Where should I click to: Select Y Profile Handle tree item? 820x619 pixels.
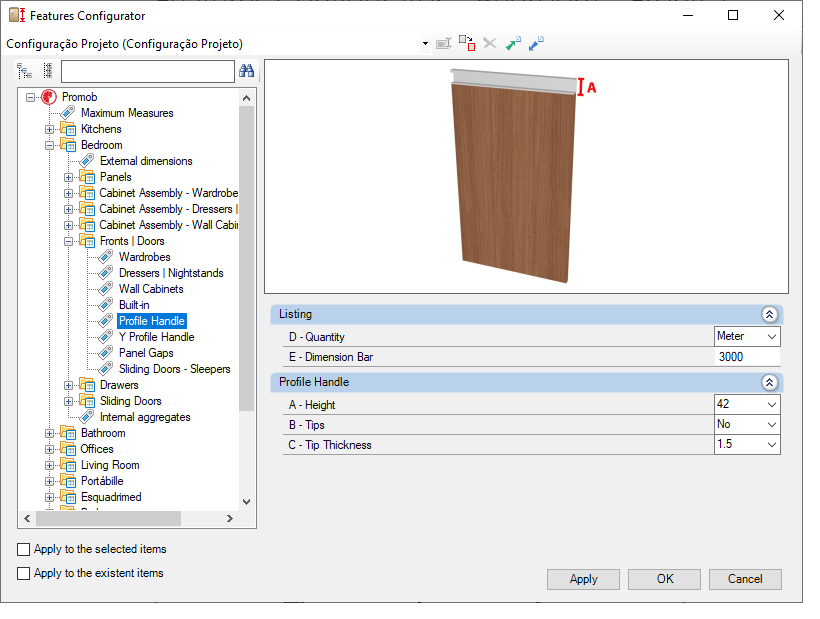(156, 337)
